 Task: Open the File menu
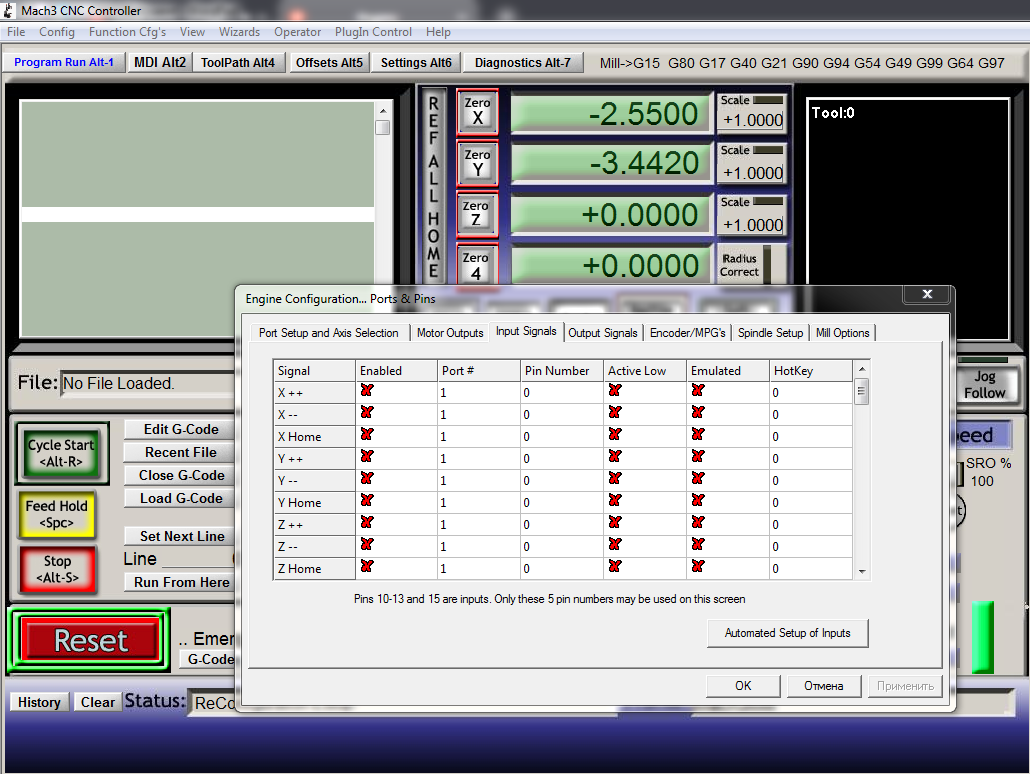tap(16, 32)
